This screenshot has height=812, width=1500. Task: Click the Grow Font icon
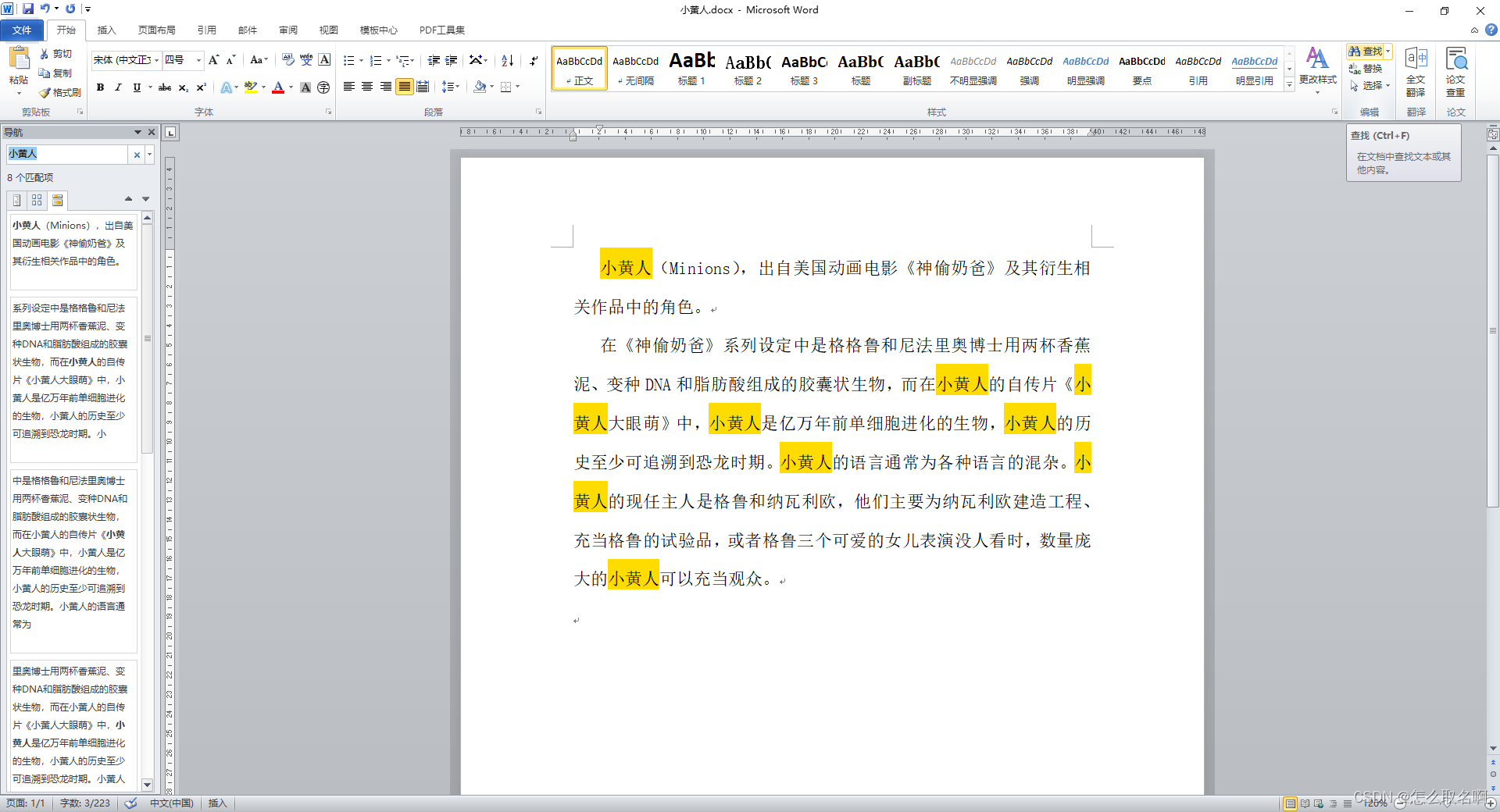coord(213,60)
